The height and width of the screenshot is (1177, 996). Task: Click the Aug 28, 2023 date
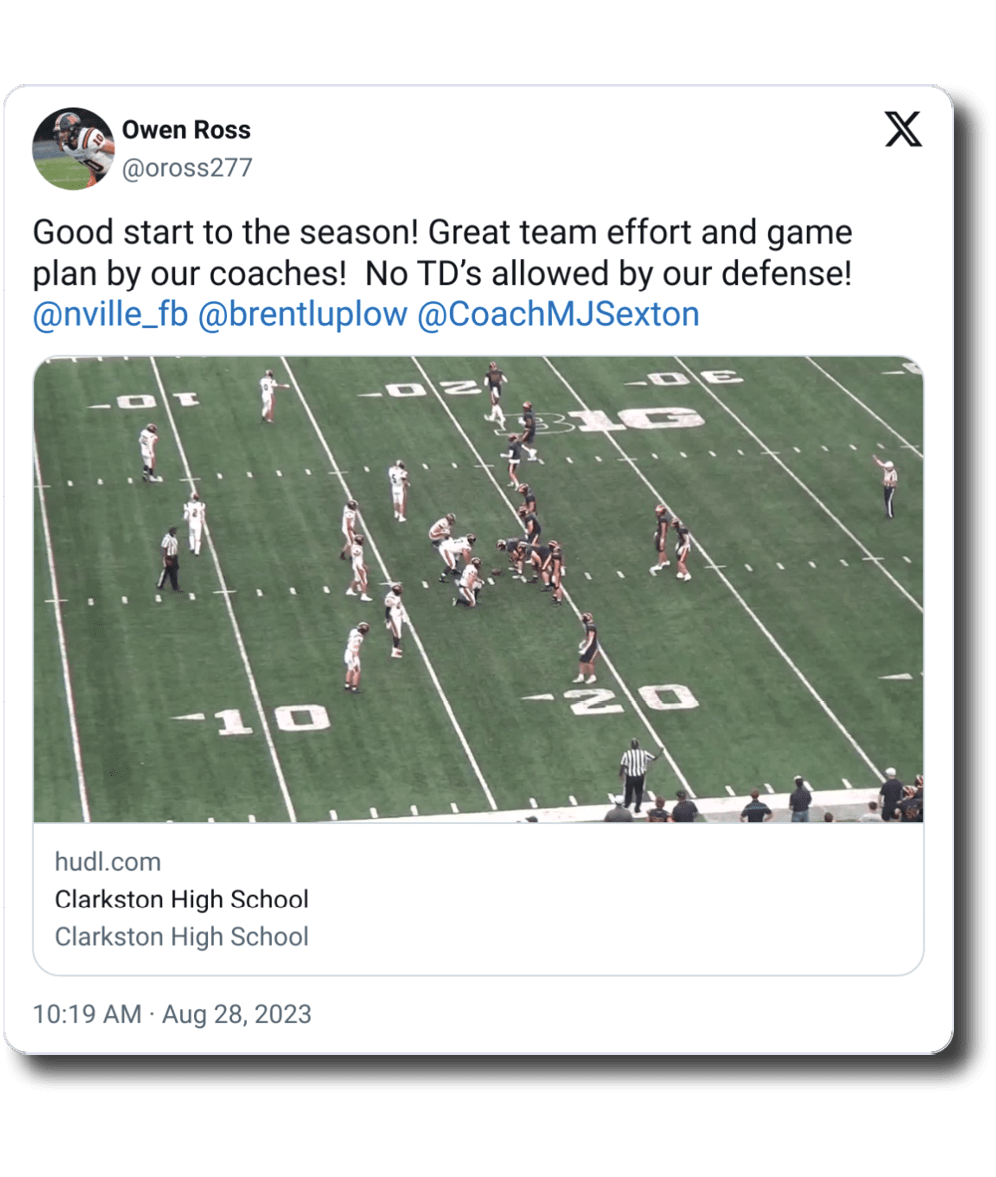pyautogui.click(x=237, y=1014)
